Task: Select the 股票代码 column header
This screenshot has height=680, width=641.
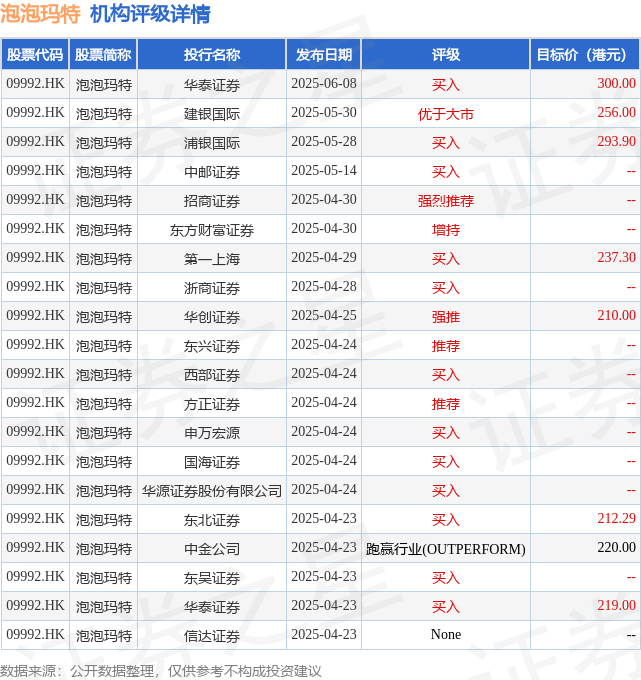Action: click(x=35, y=55)
